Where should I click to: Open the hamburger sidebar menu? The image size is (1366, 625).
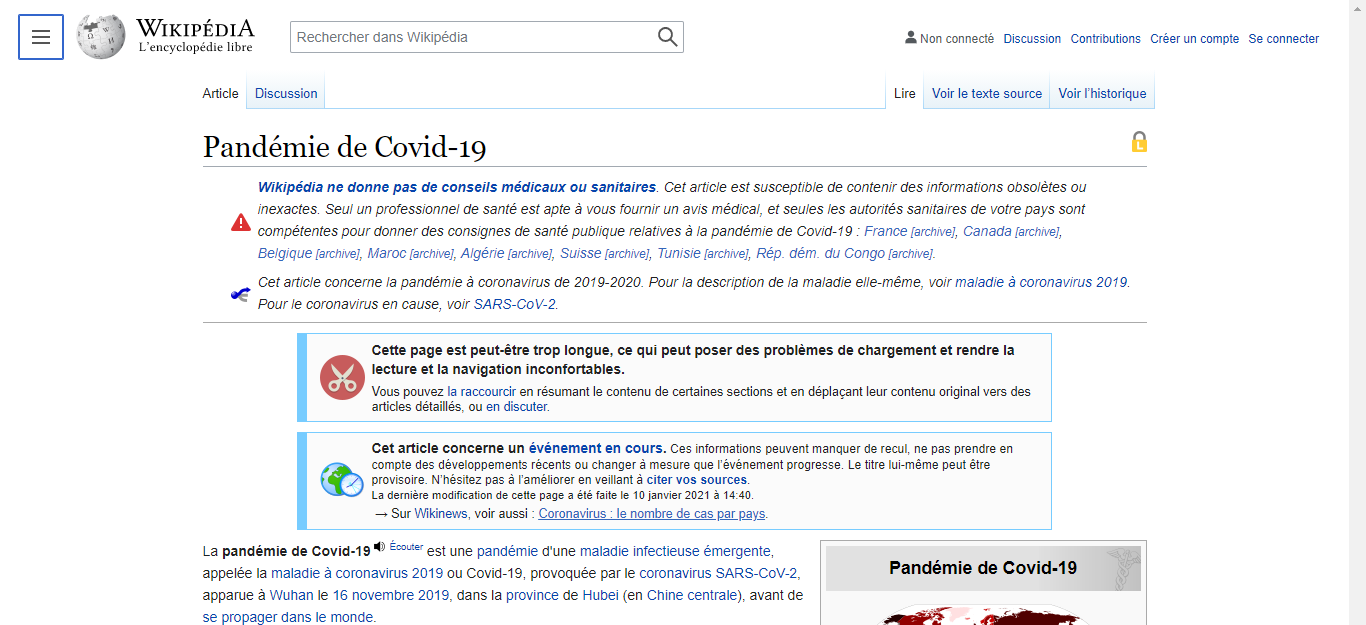[41, 37]
